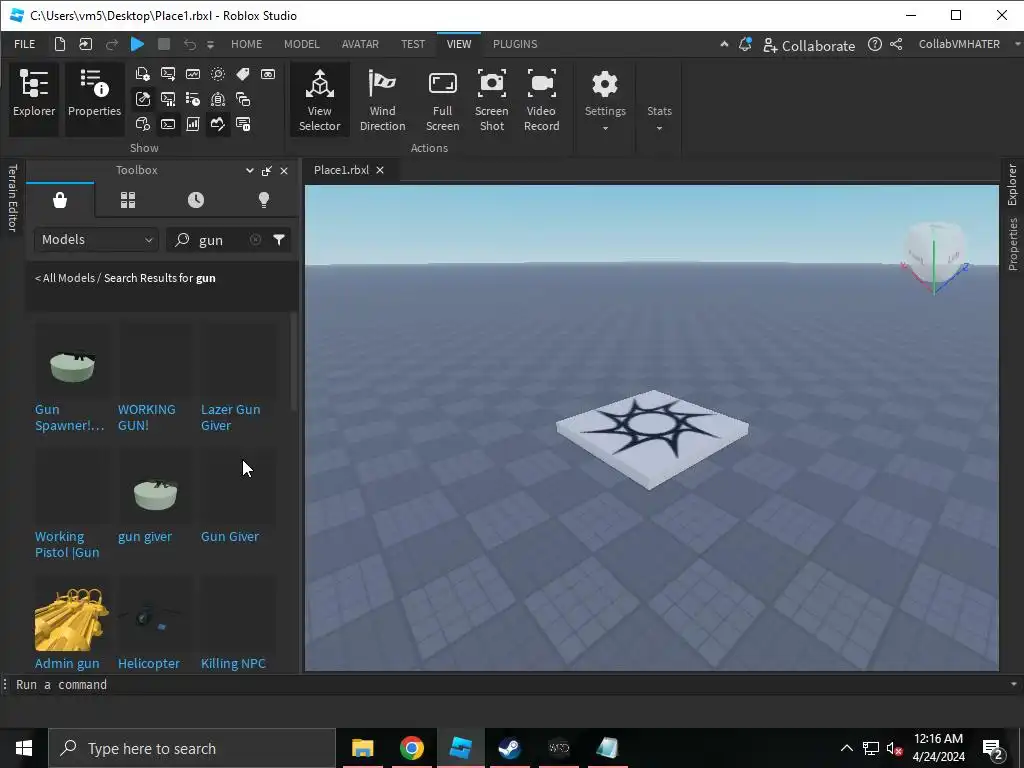Clear the gun search text
The height and width of the screenshot is (768, 1024).
(x=255, y=240)
